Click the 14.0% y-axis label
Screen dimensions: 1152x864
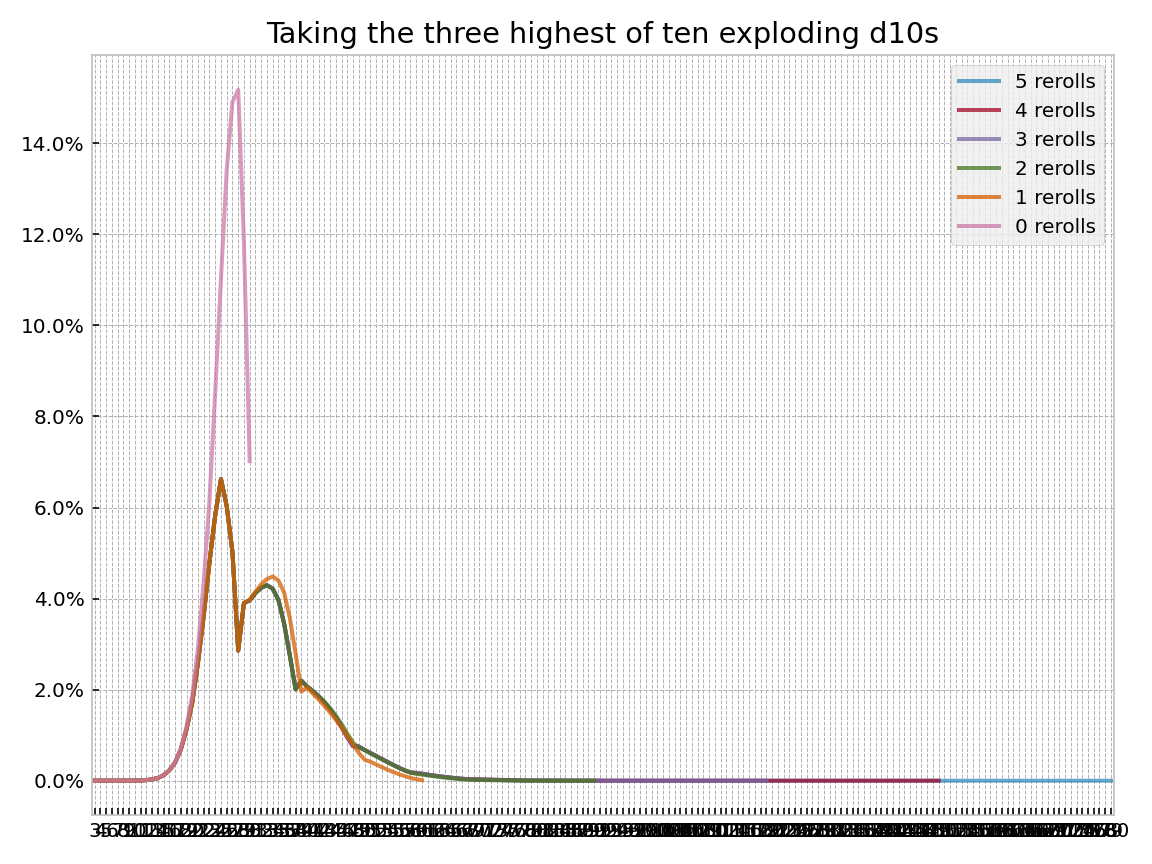[52, 144]
